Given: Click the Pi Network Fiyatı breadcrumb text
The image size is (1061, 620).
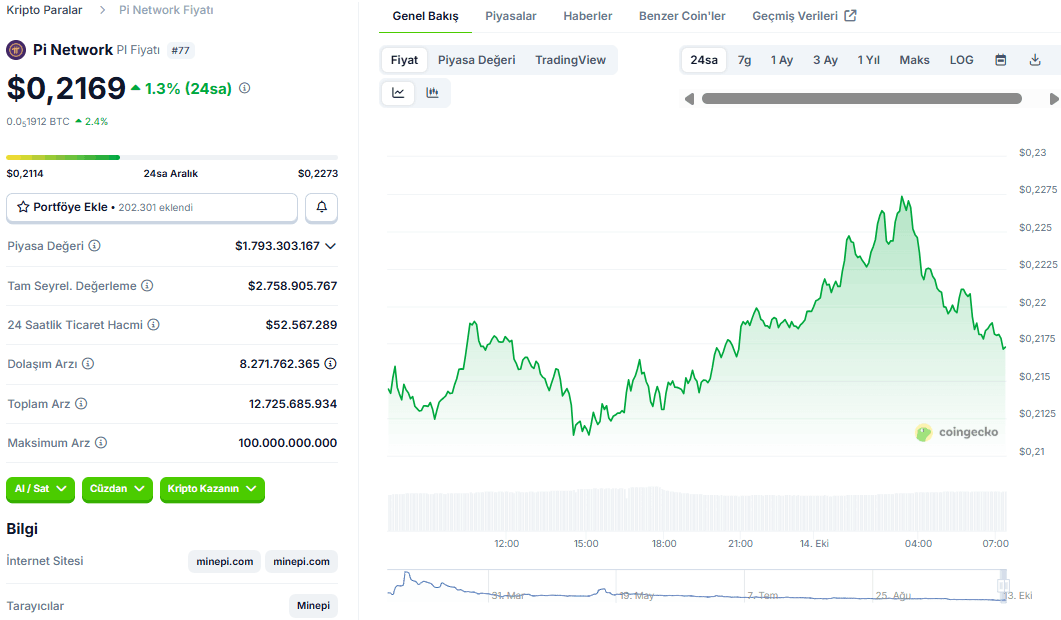Looking at the screenshot, I should [x=166, y=10].
